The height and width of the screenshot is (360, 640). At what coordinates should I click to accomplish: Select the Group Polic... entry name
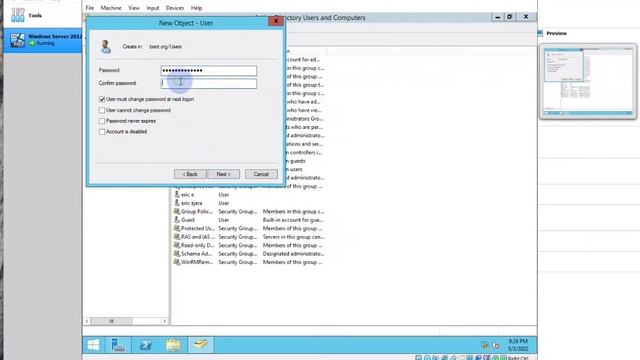point(197,211)
